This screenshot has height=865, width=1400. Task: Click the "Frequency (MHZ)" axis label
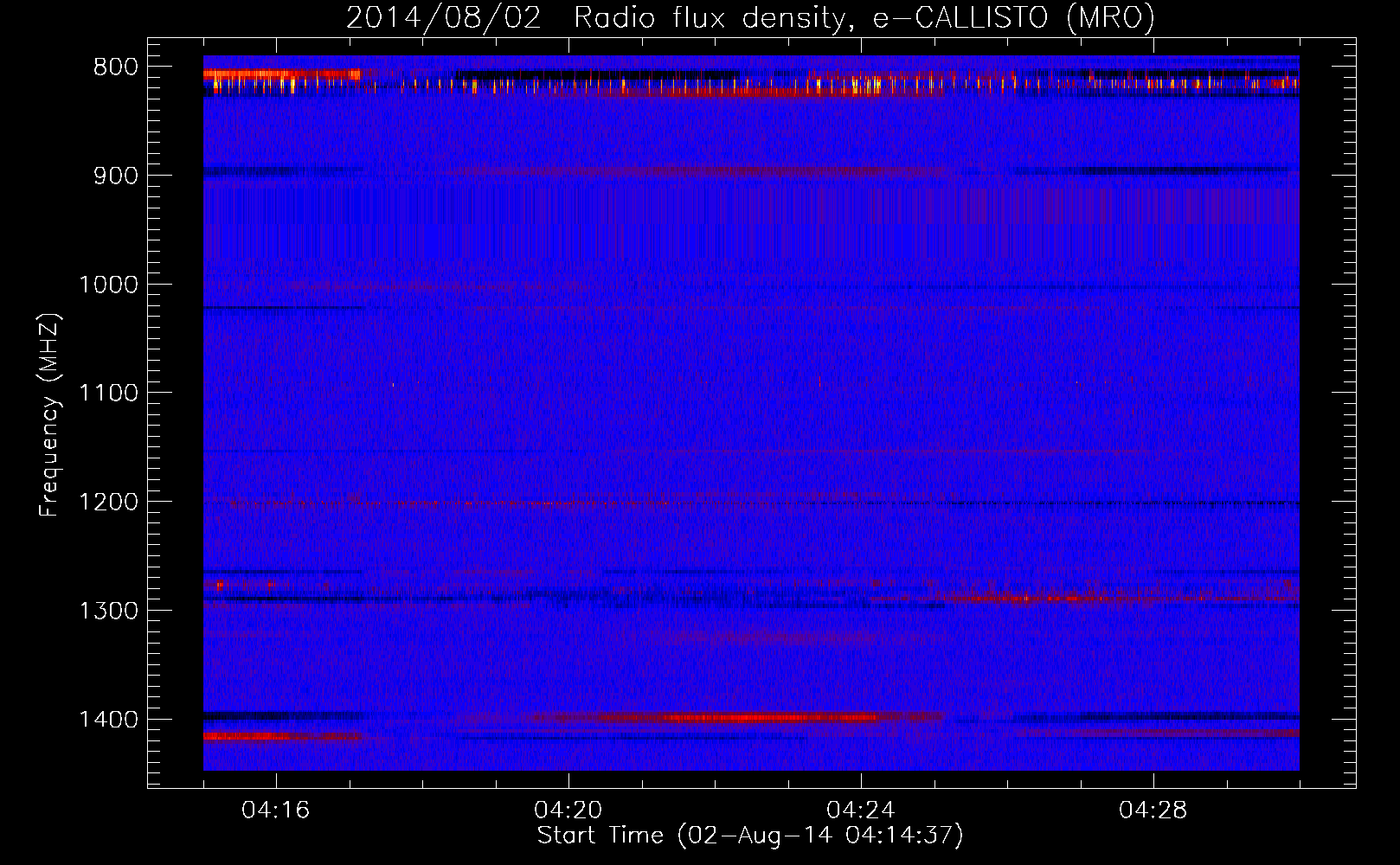(x=50, y=415)
